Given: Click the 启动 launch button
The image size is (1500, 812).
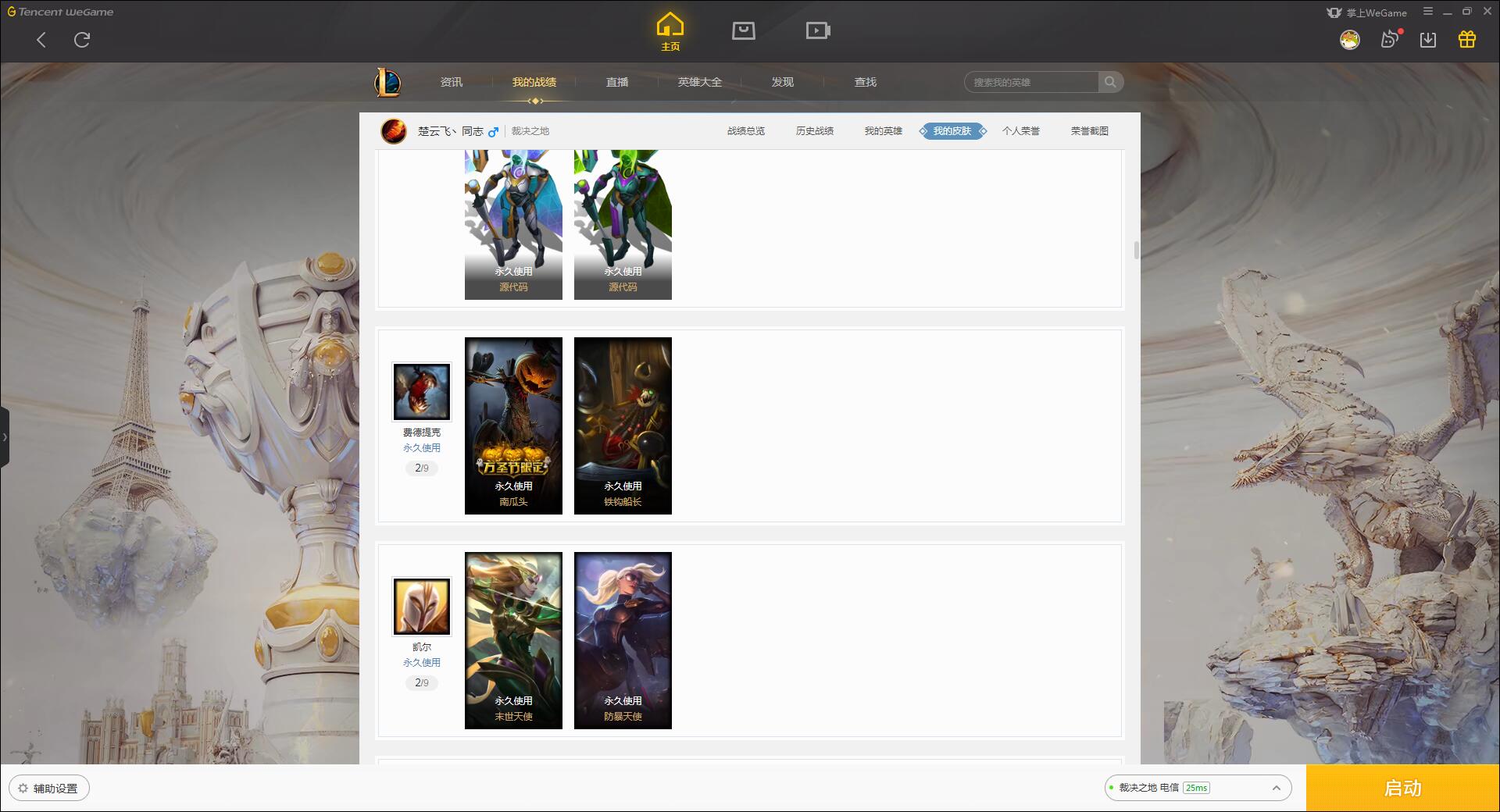Looking at the screenshot, I should (x=1403, y=789).
